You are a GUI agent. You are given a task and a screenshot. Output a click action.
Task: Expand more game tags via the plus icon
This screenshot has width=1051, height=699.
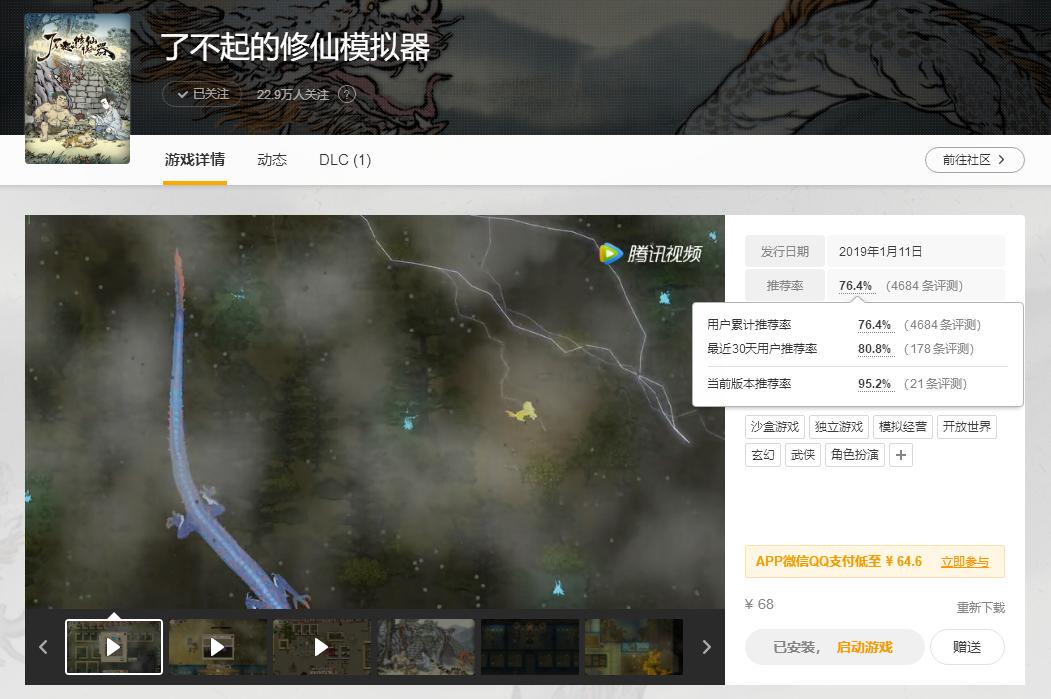pyautogui.click(x=901, y=455)
